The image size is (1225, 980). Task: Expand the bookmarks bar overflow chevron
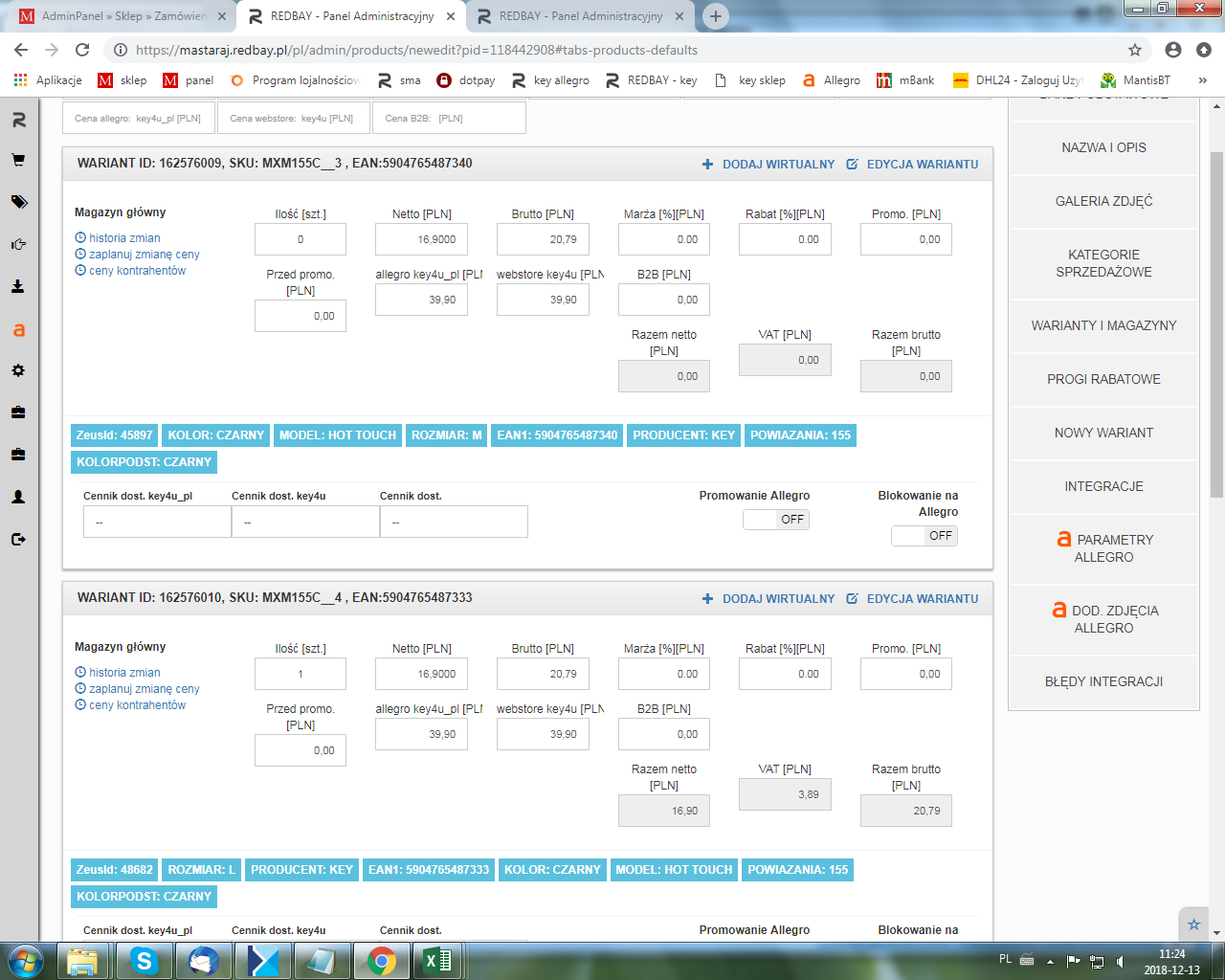(1203, 80)
